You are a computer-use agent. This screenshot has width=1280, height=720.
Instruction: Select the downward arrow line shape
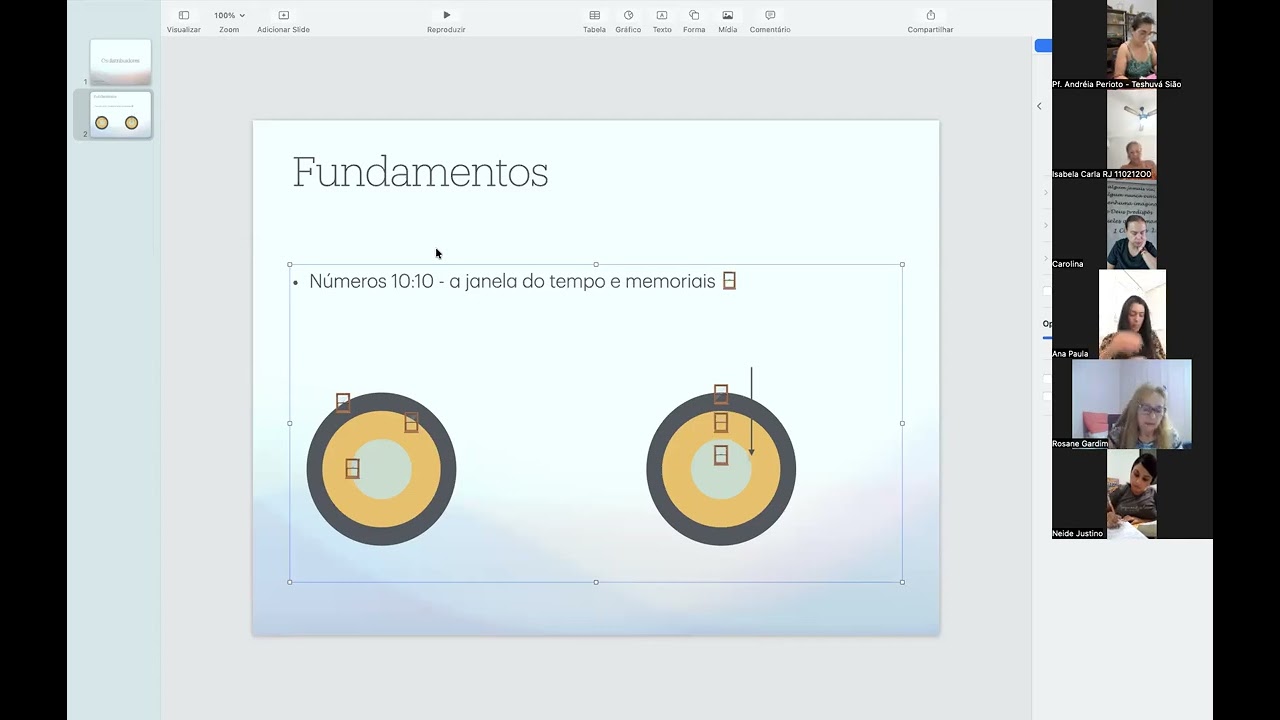click(x=752, y=411)
